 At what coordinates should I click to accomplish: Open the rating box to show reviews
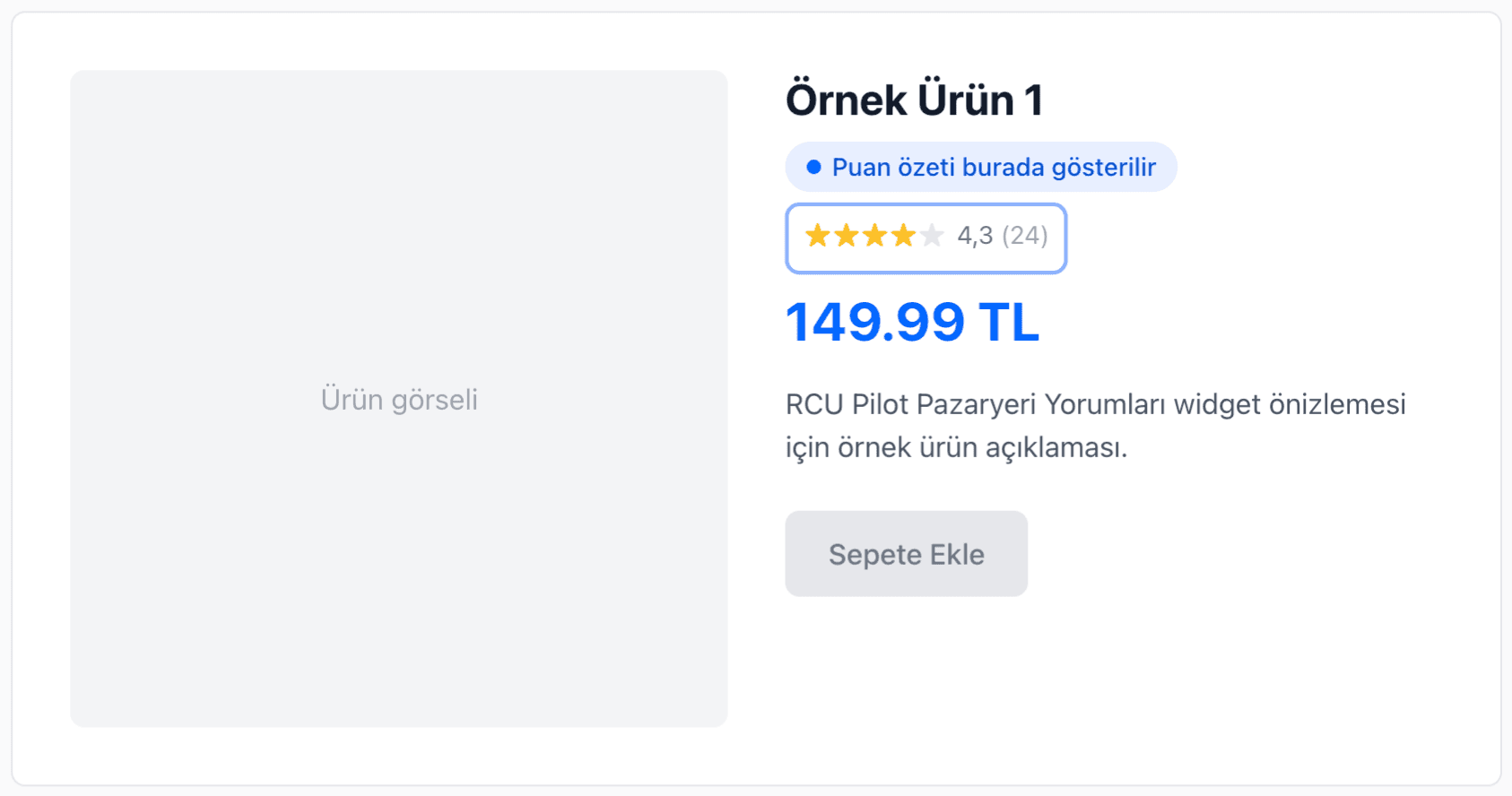click(x=925, y=238)
